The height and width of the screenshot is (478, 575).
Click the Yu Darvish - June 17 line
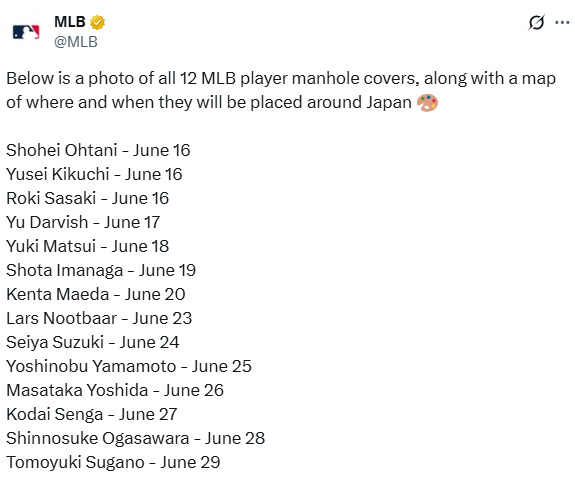[x=83, y=222]
